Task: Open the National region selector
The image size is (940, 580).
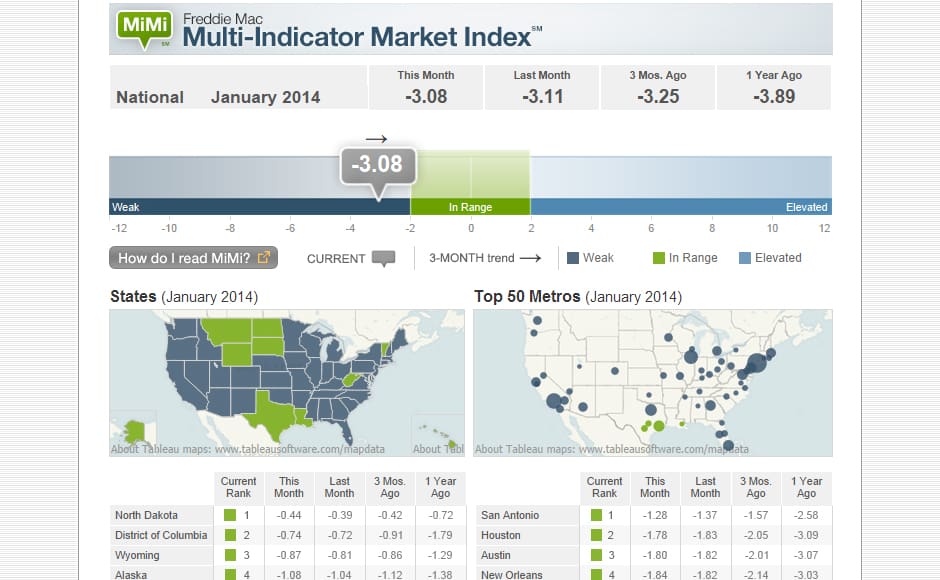Action: [x=149, y=97]
